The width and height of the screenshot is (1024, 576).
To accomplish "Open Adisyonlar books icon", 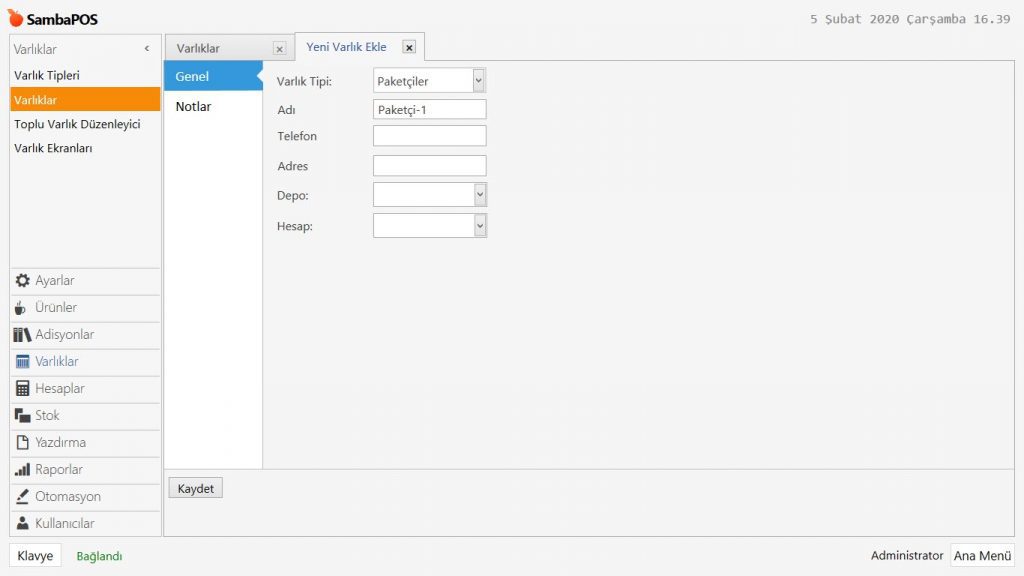I will click(22, 335).
